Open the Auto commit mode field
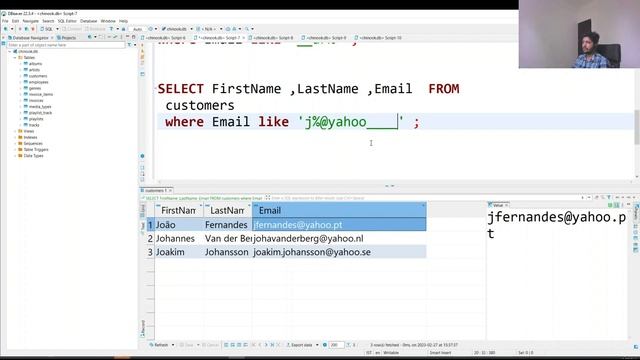Screen dimensions: 640x360 (x=138, y=29)
